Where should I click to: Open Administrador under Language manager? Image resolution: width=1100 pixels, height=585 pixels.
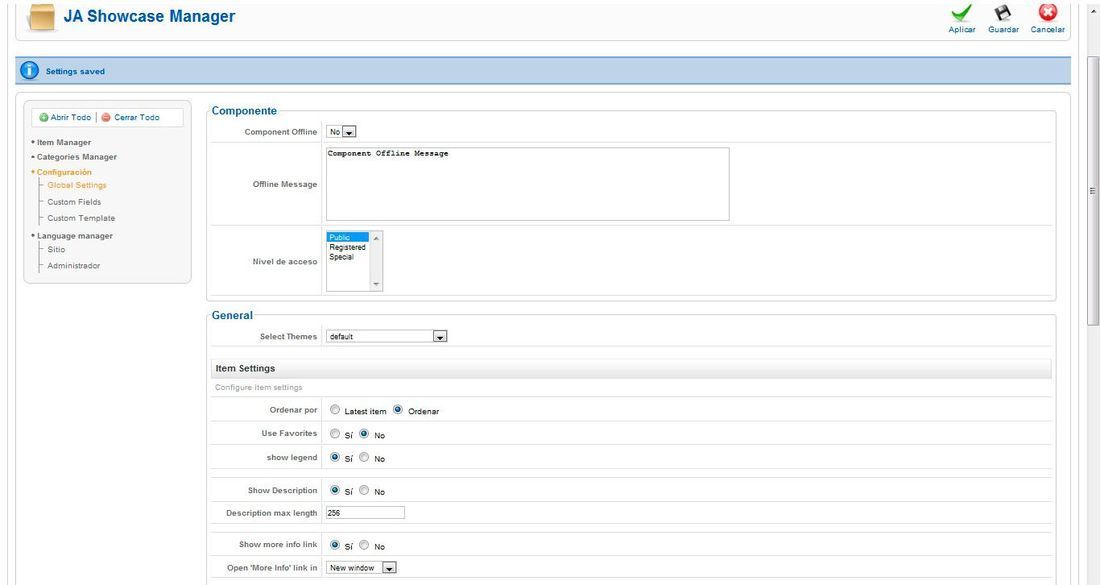[x=73, y=266]
